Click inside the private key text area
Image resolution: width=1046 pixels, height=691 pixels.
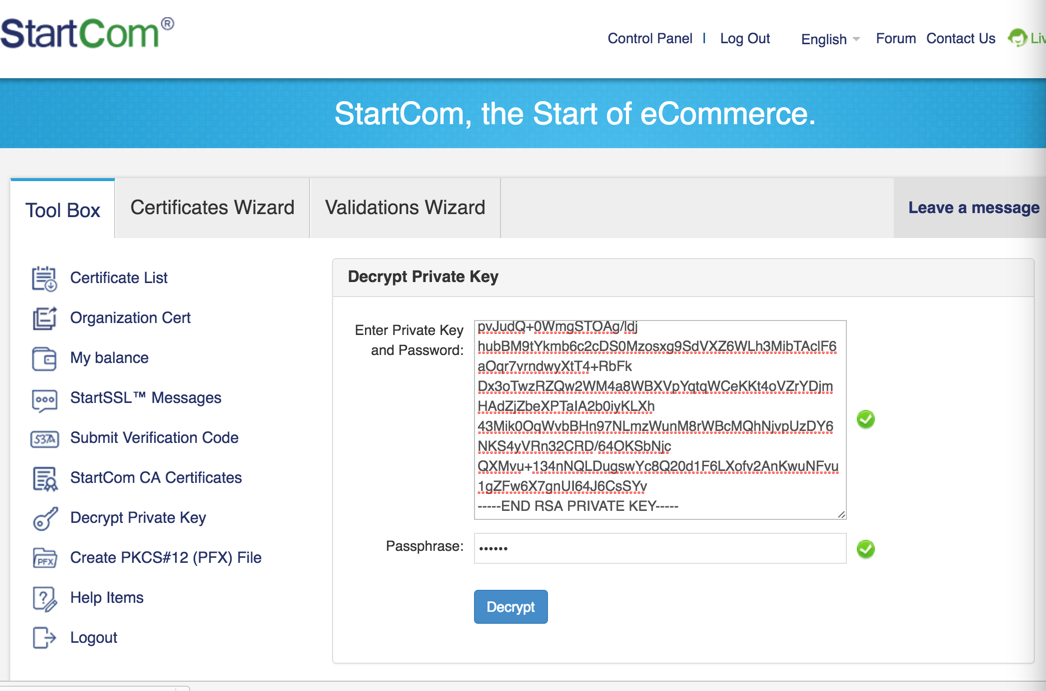660,420
